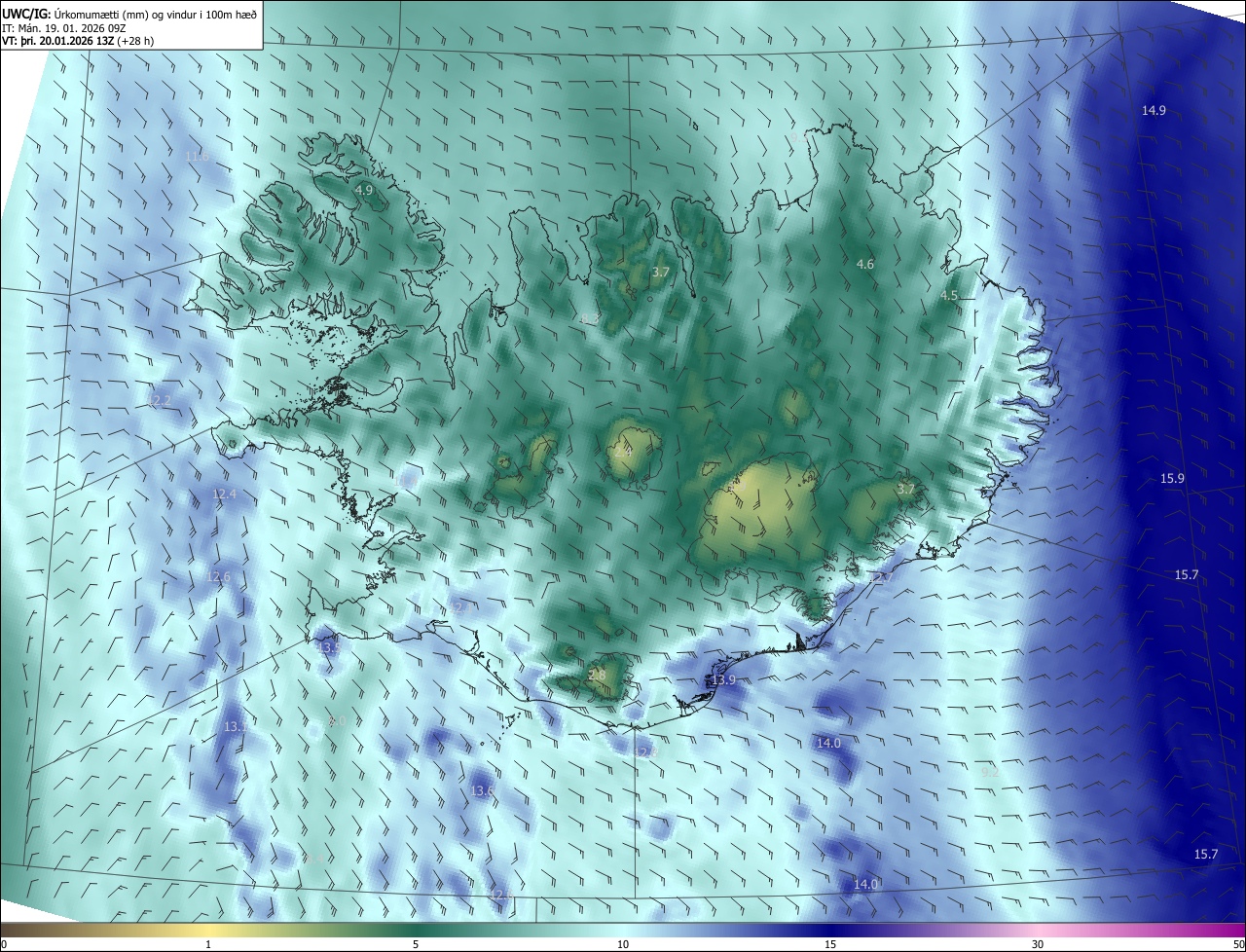This screenshot has width=1246, height=952.
Task: Click the 2.4 value on the central glacier
Action: point(623,453)
